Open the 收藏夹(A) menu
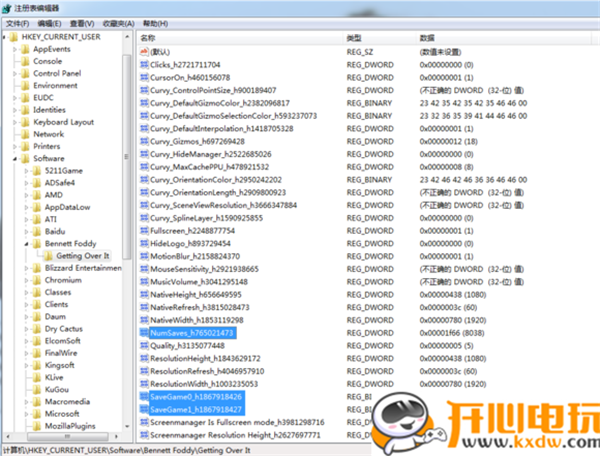This screenshot has width=600, height=456. (x=119, y=24)
